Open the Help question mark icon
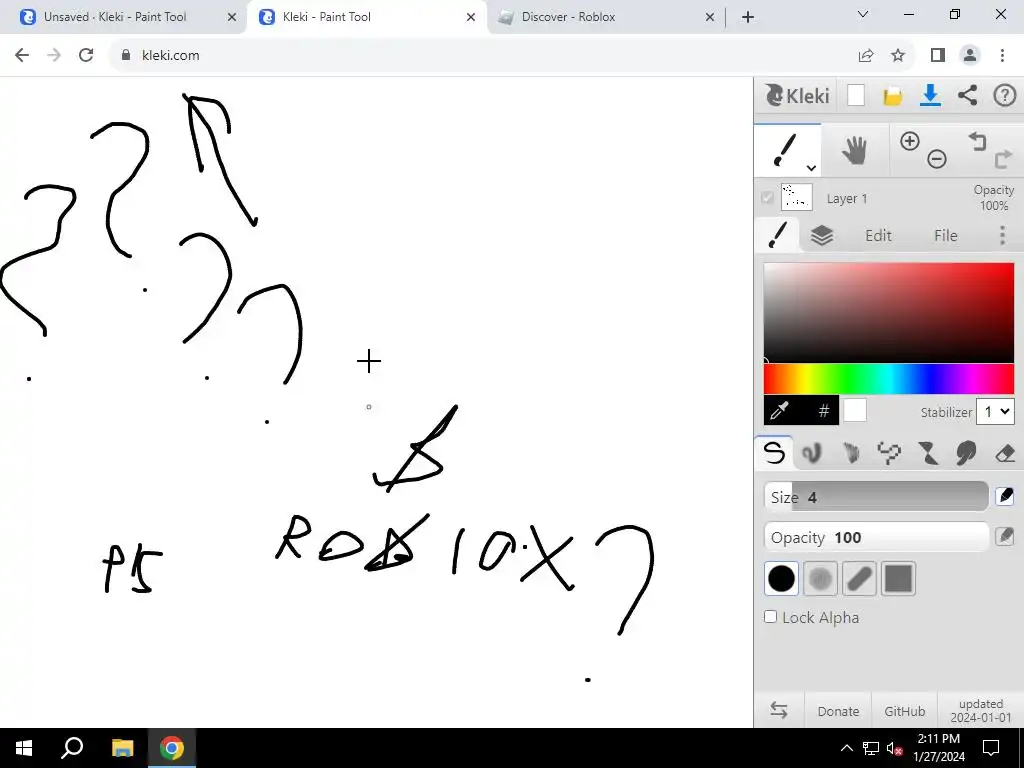The width and height of the screenshot is (1024, 768). pos(1004,95)
